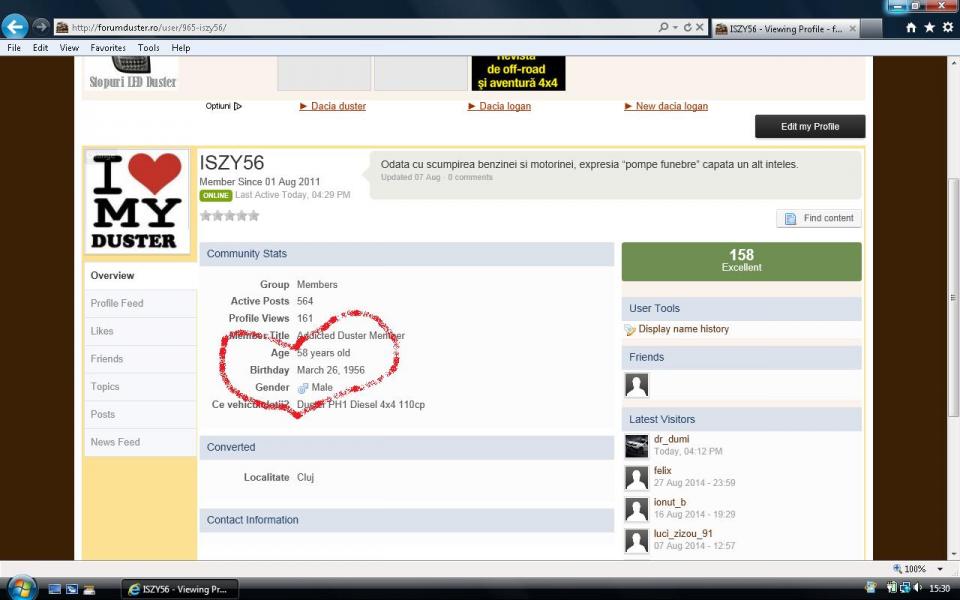Open browser Tools via the gear icon

coord(947,28)
